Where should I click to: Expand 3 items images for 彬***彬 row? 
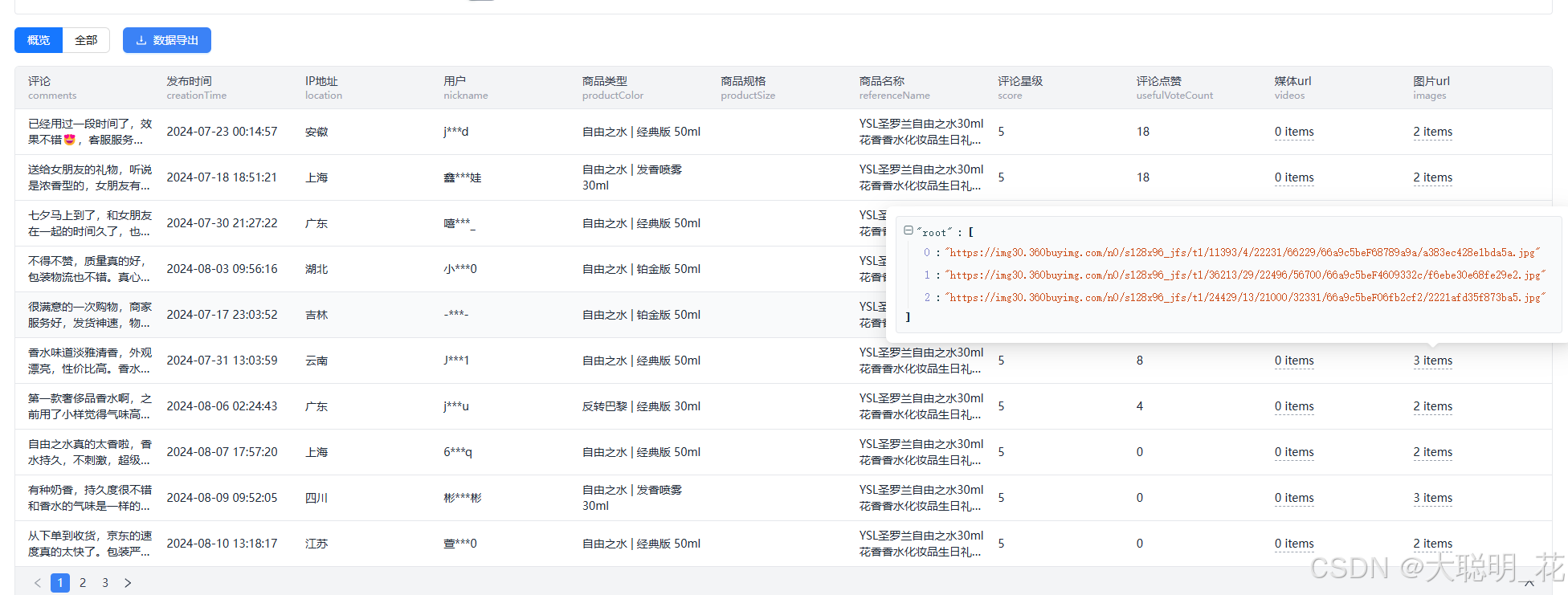point(1432,498)
